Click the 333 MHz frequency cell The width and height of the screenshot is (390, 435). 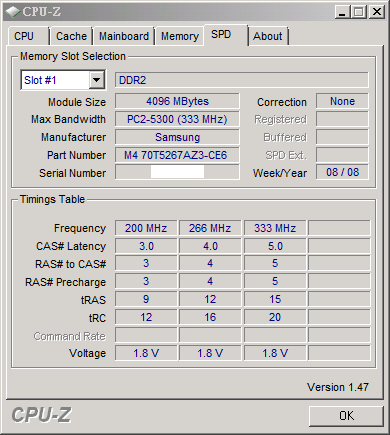[275, 228]
